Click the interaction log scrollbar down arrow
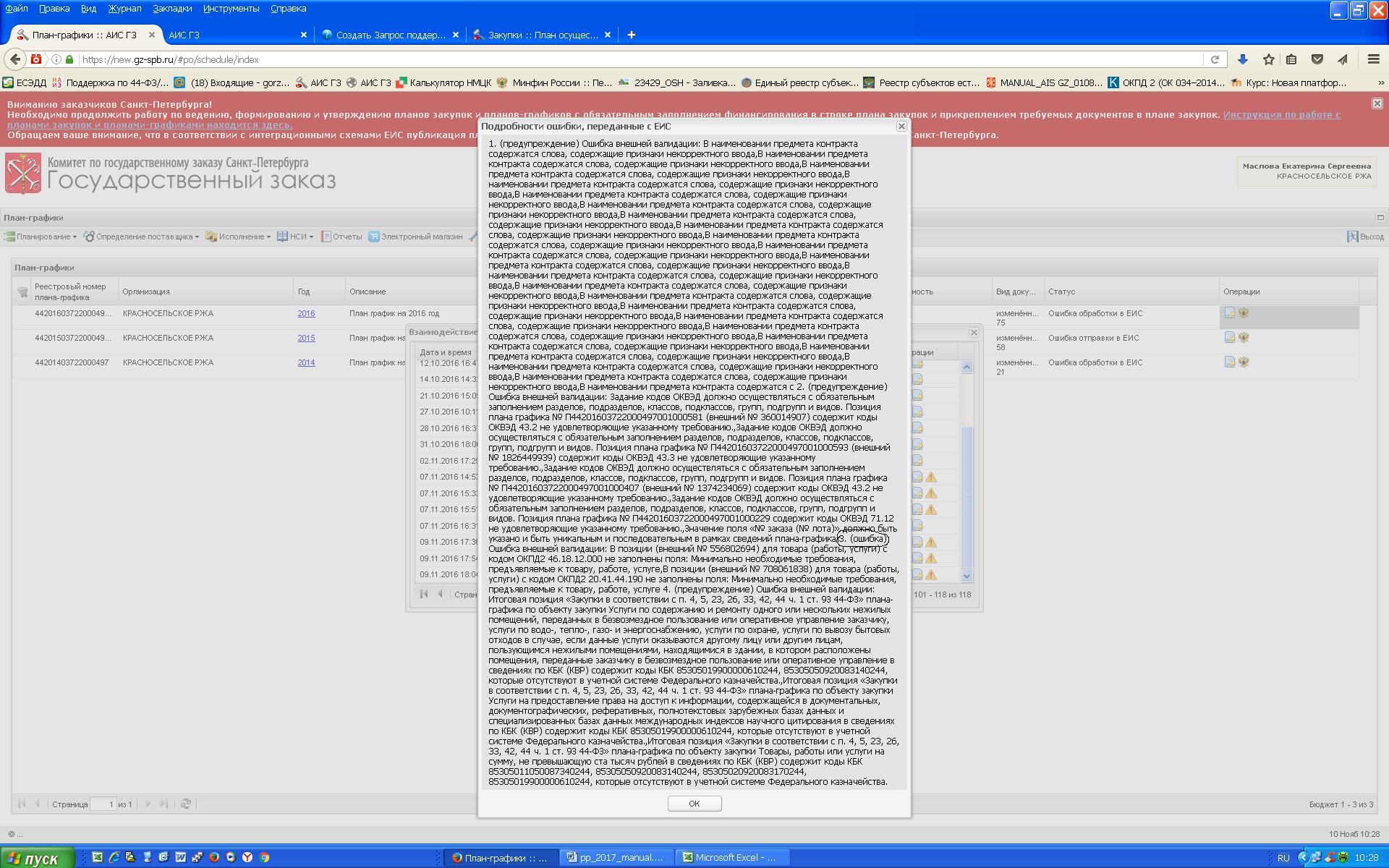The height and width of the screenshot is (868, 1389). [967, 576]
